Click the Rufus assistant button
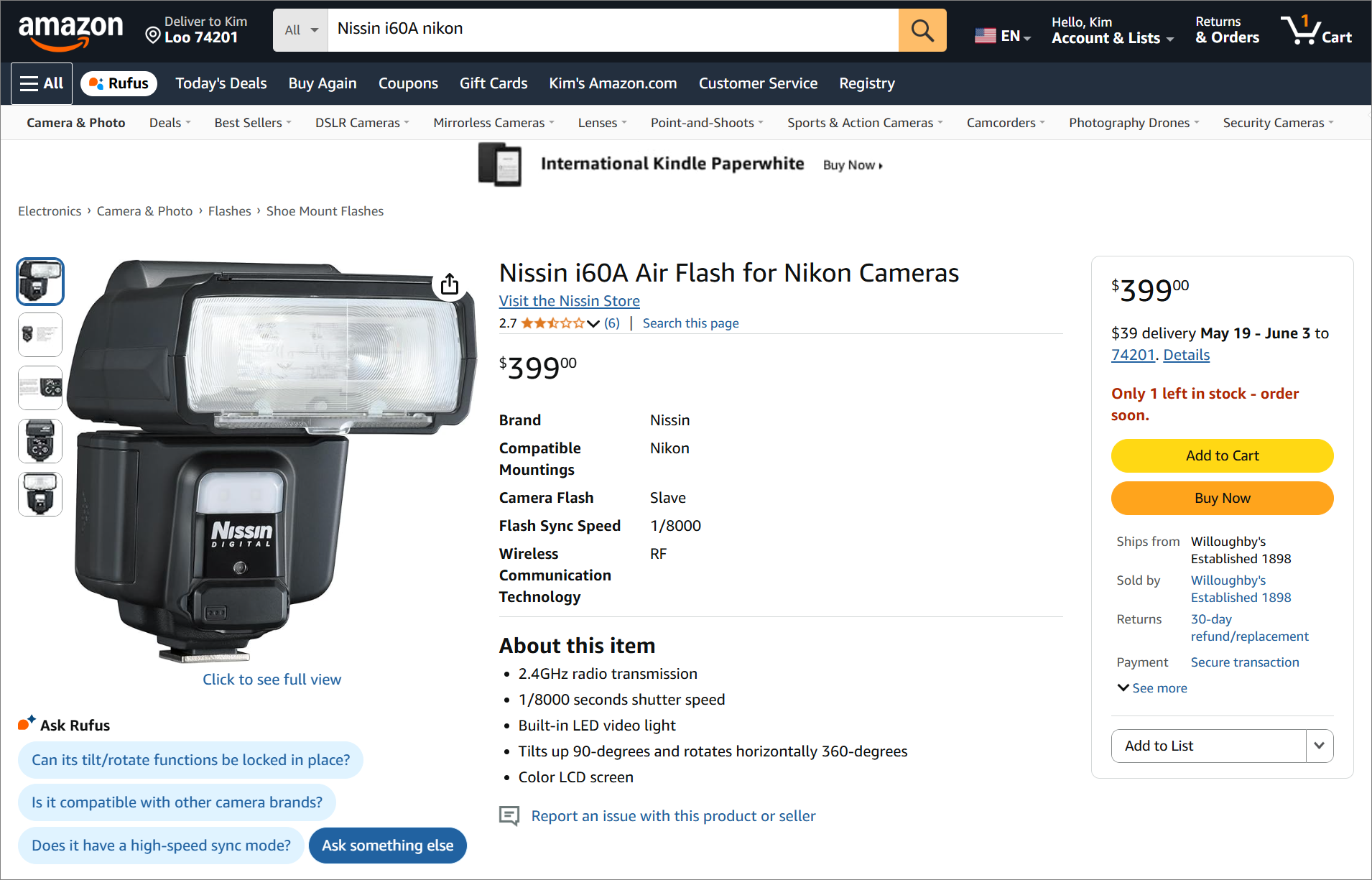The image size is (1372, 880). click(x=119, y=83)
